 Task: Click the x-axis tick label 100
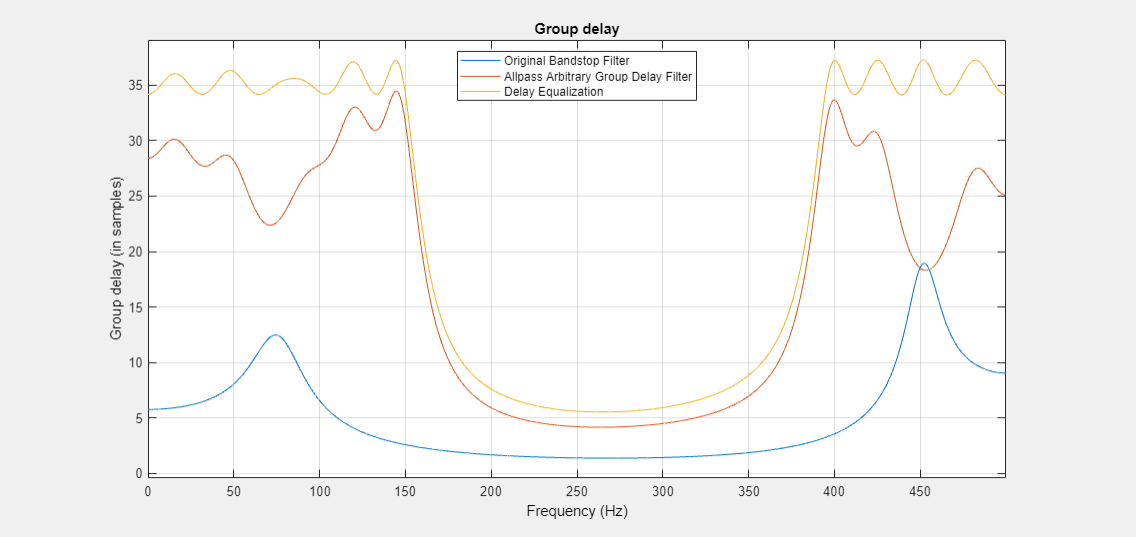click(319, 491)
